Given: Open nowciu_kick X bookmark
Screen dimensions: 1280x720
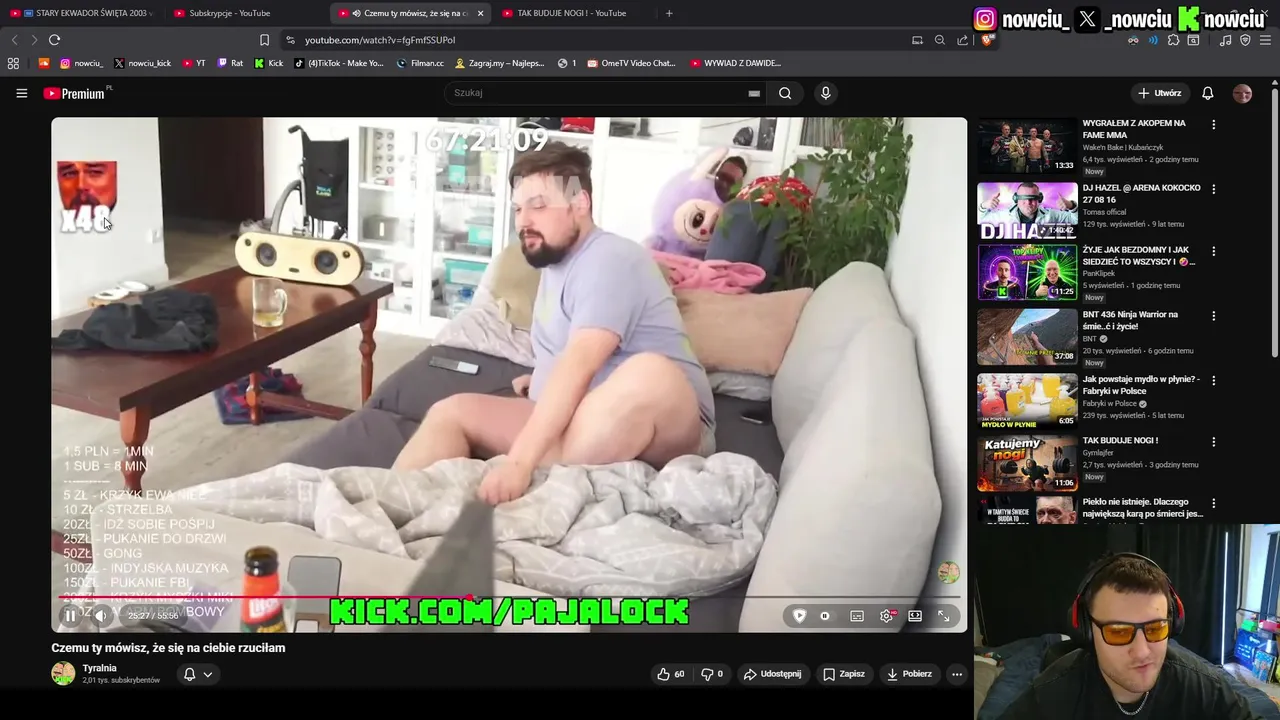Looking at the screenshot, I should tap(141, 63).
